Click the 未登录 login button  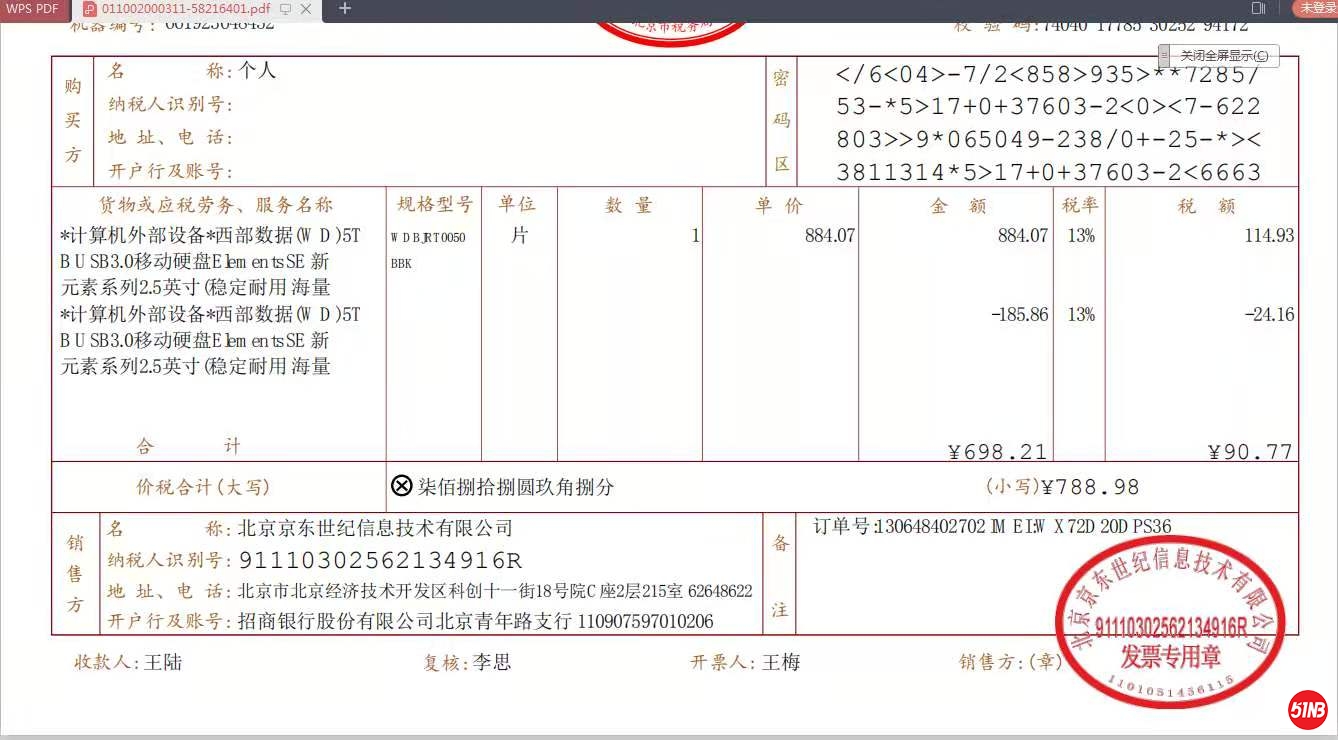tap(1317, 8)
